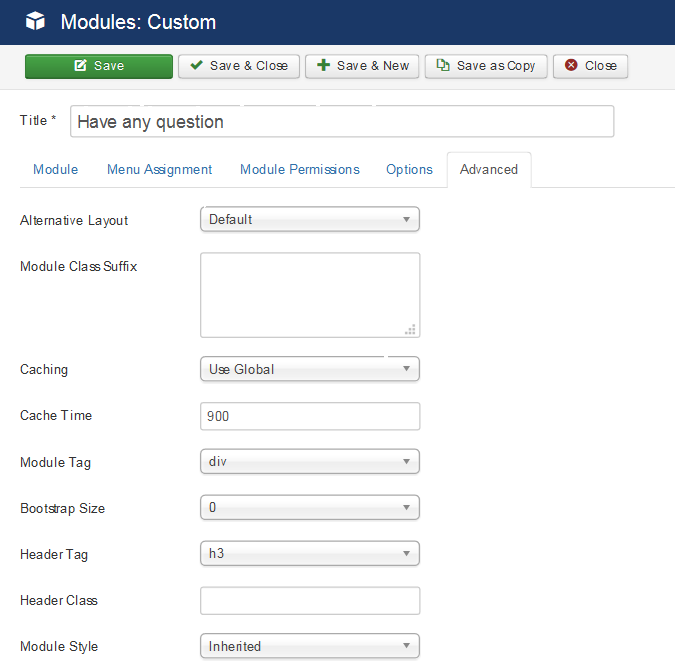
Task: Click the copy icon on Save as Copy
Action: (x=443, y=65)
